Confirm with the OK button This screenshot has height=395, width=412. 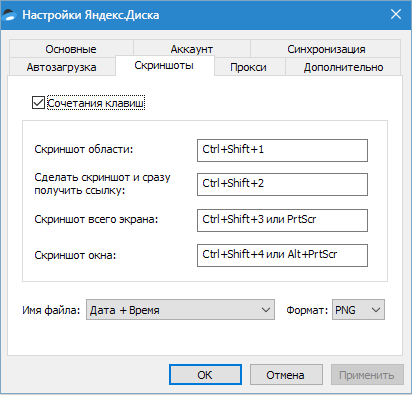(x=205, y=375)
